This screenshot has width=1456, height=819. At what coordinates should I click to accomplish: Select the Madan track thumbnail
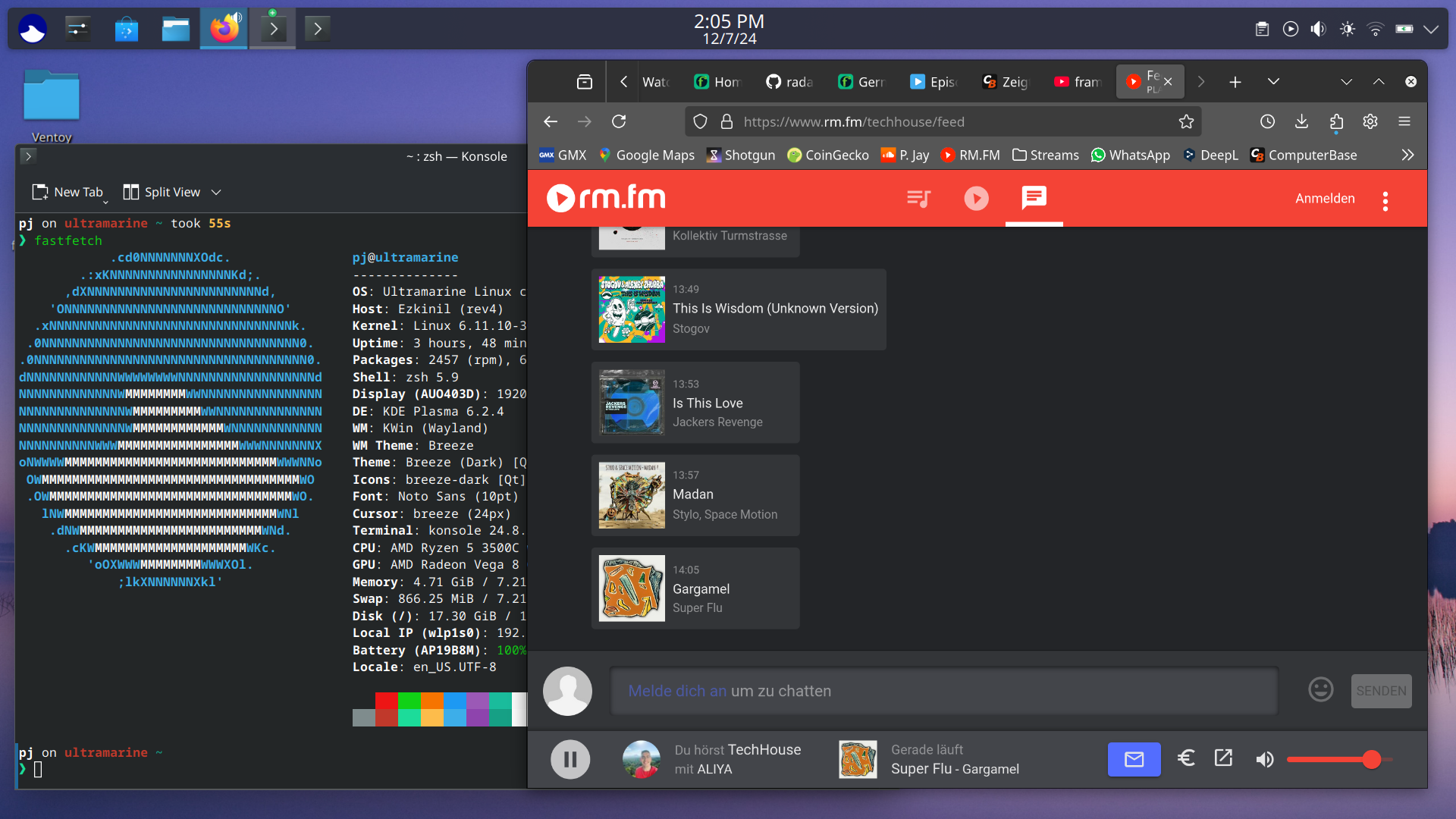tap(632, 495)
